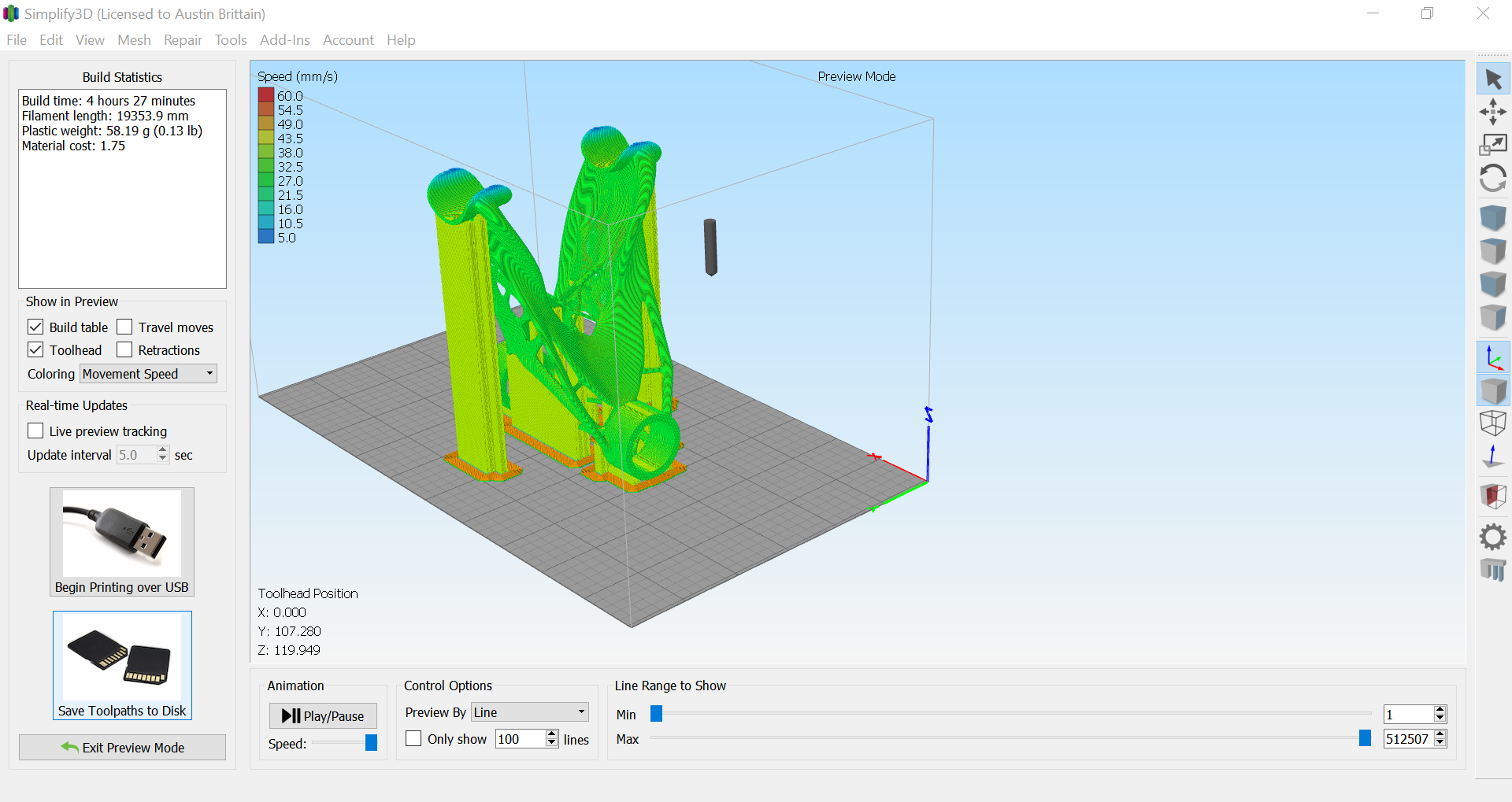Toggle wireframe rendering icon
Viewport: 1512px width, 802px height.
pyautogui.click(x=1493, y=423)
